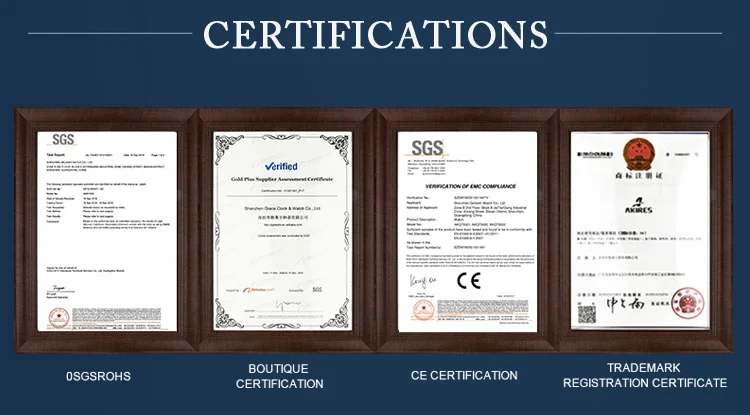The width and height of the screenshot is (750, 415).
Task: Open the SGS EMC compliance certificate
Action: click(467, 231)
